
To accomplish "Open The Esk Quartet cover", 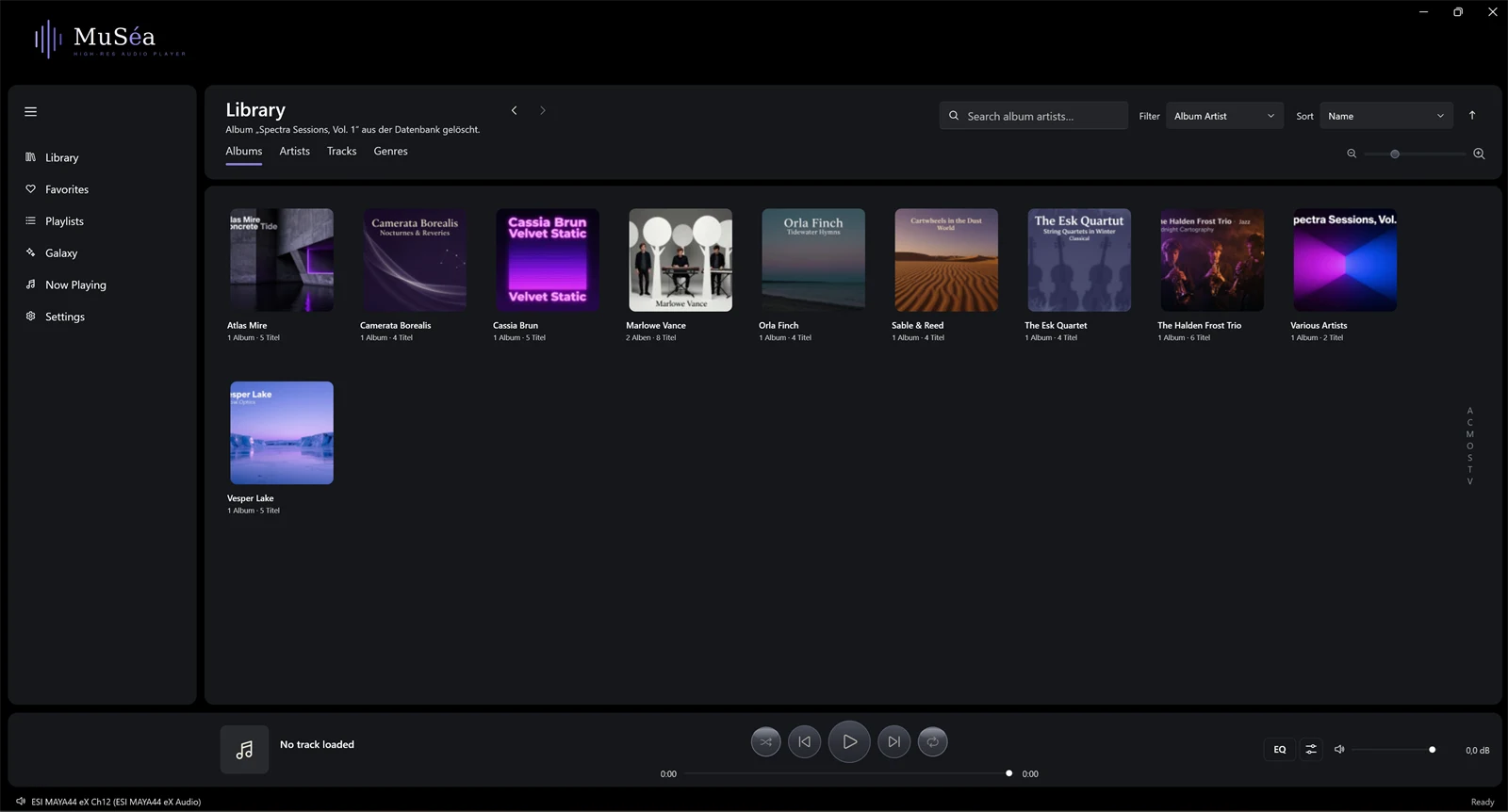I will pyautogui.click(x=1079, y=260).
